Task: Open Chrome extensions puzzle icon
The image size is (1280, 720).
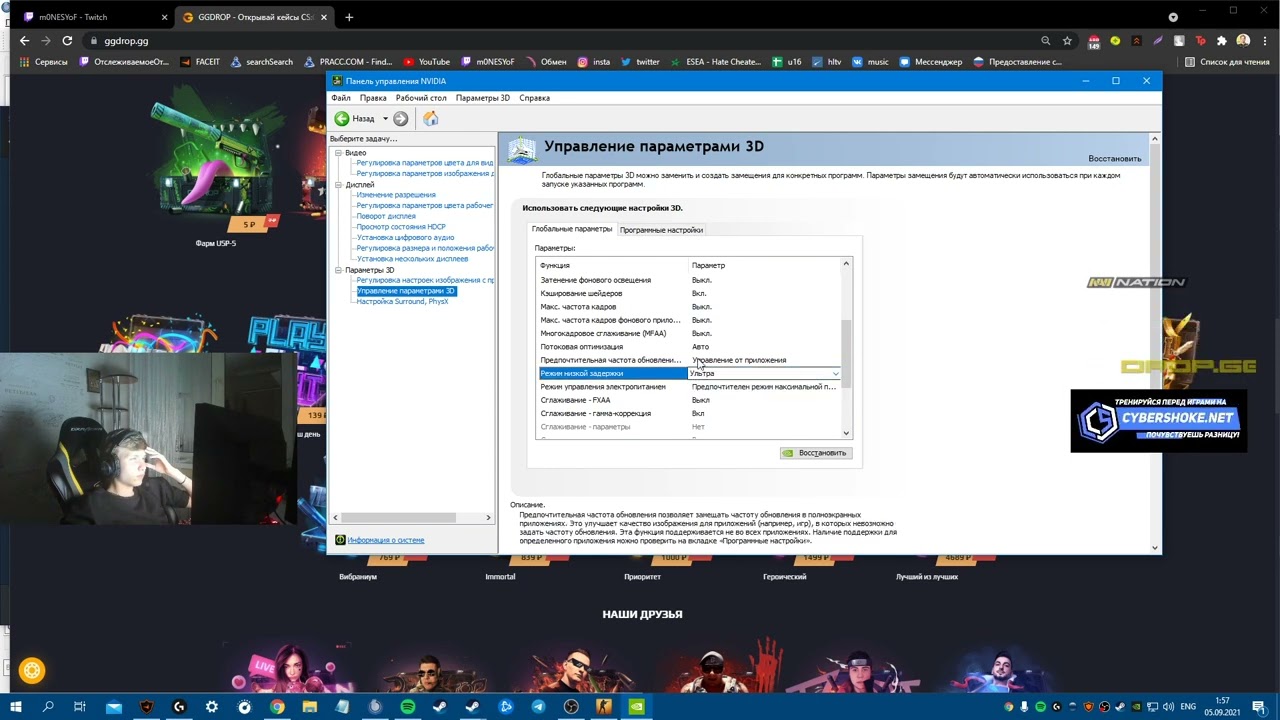Action: 1221,41
